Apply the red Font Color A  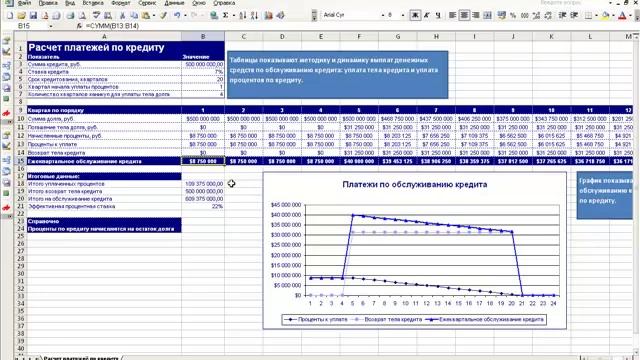(x=622, y=16)
